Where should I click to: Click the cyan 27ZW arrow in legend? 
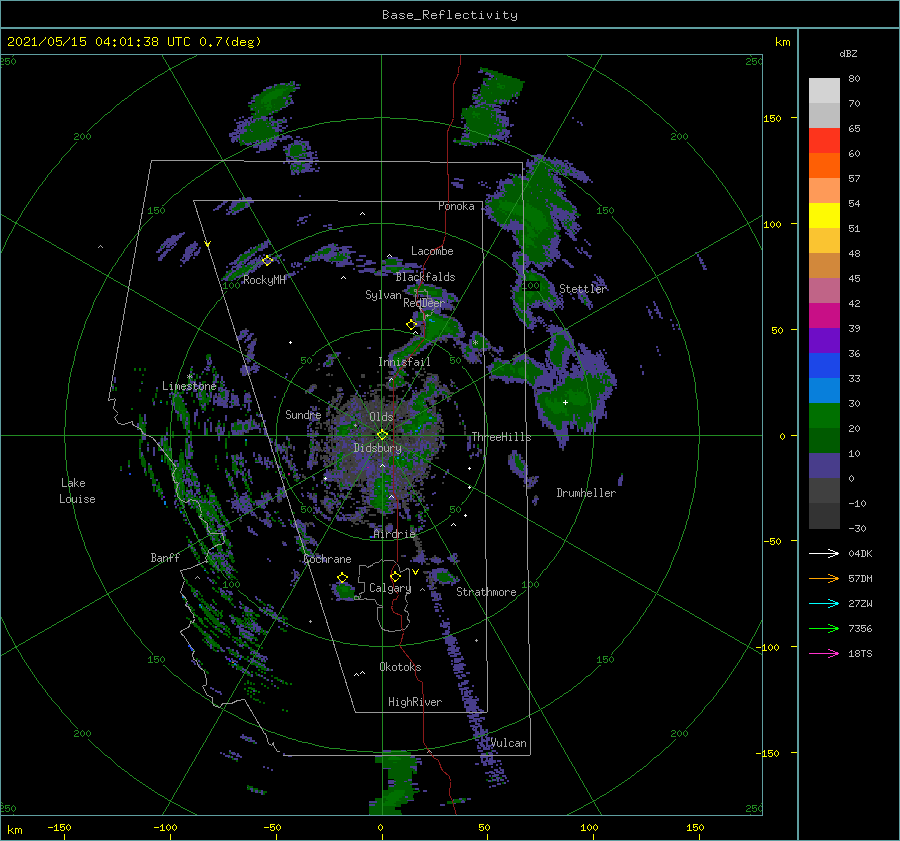tap(824, 603)
